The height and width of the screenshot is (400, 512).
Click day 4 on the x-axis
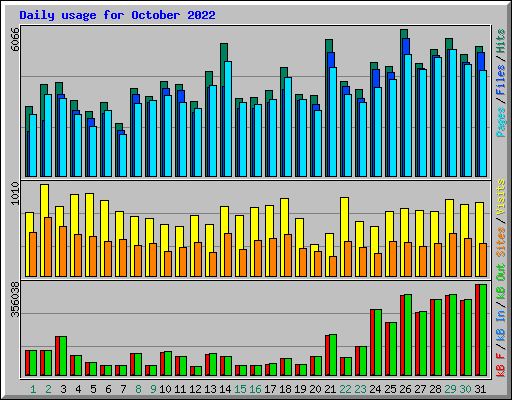pos(78,389)
